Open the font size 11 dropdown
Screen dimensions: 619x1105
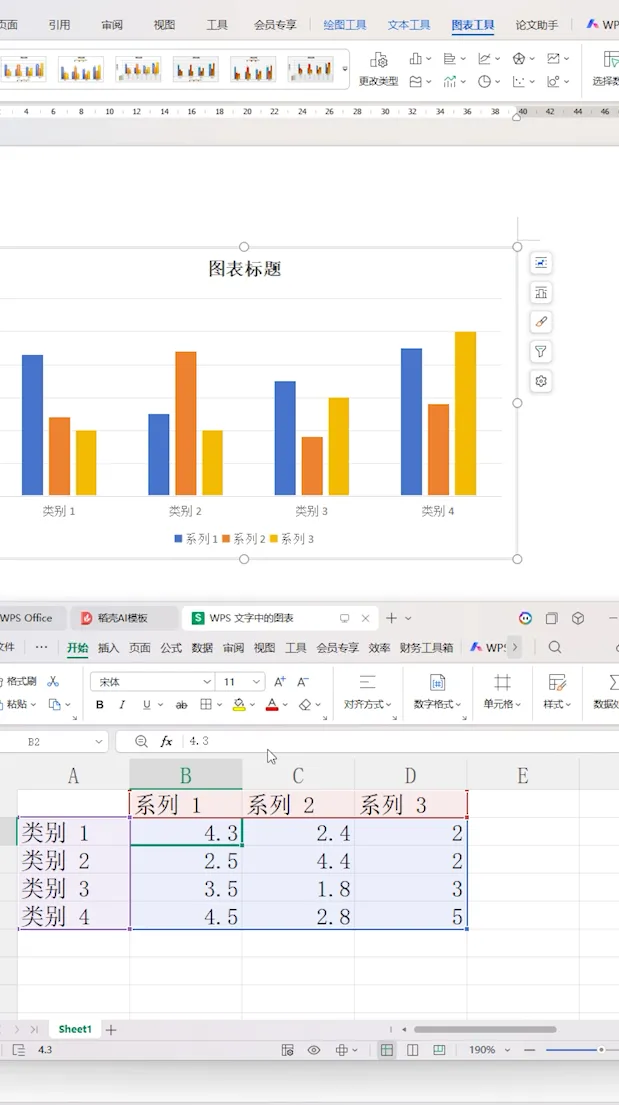(x=257, y=682)
